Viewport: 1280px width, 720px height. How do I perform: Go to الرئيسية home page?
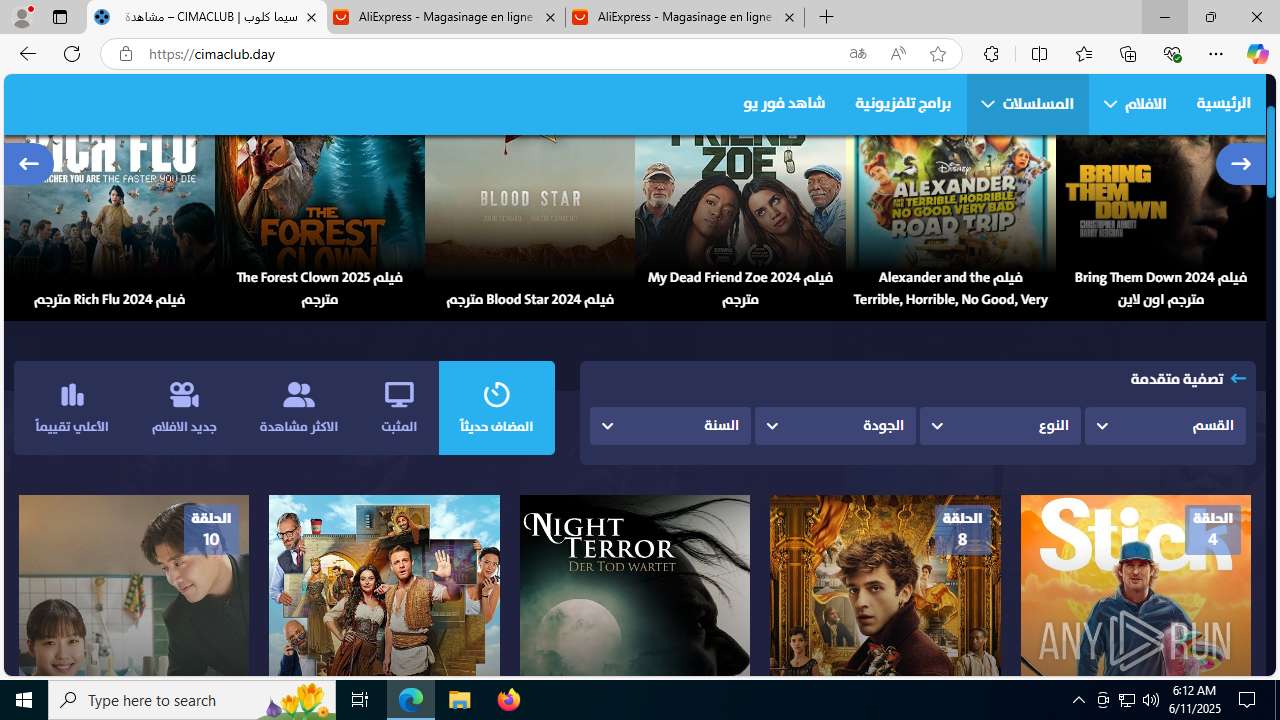1223,104
